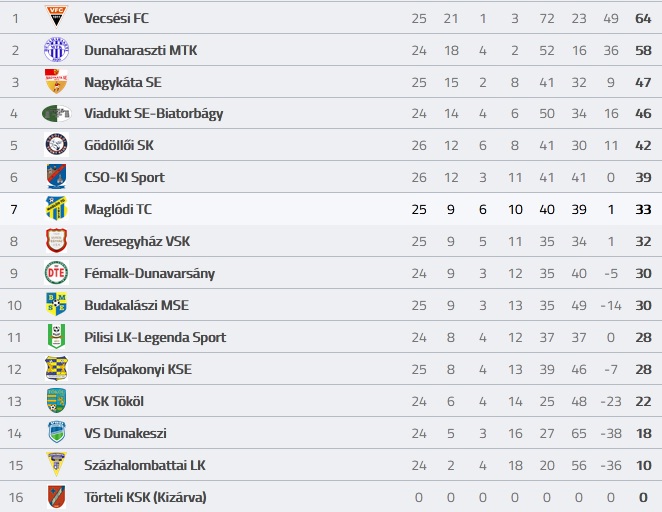Screen dimensions: 662x512
Task: Select the Veresegyház VSK team name
Action: pos(137,241)
